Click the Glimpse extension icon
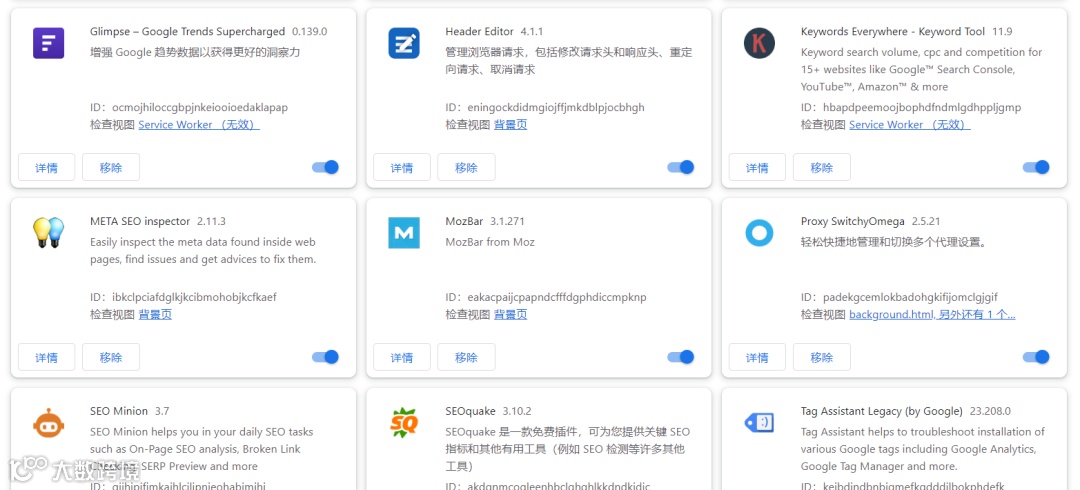1080x490 pixels. pos(48,43)
